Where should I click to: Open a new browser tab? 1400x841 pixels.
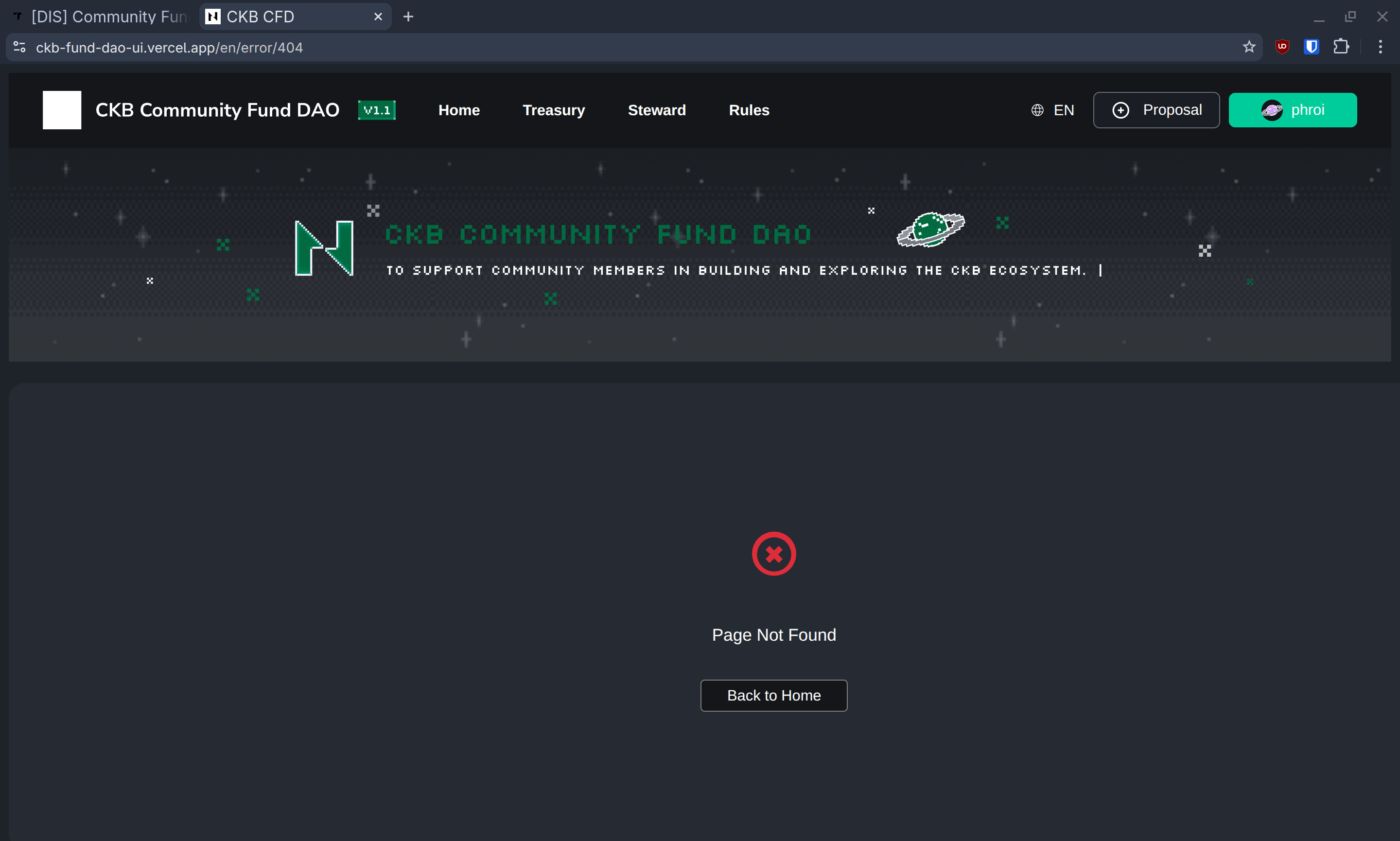(x=408, y=17)
